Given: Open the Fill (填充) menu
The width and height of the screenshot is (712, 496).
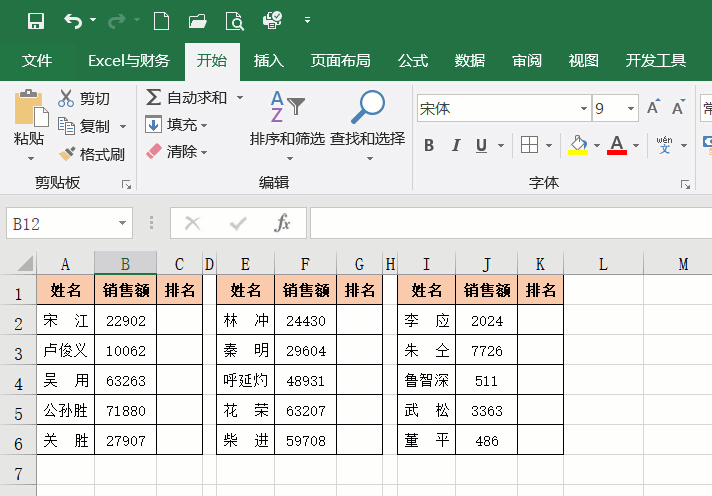Looking at the screenshot, I should 176,124.
